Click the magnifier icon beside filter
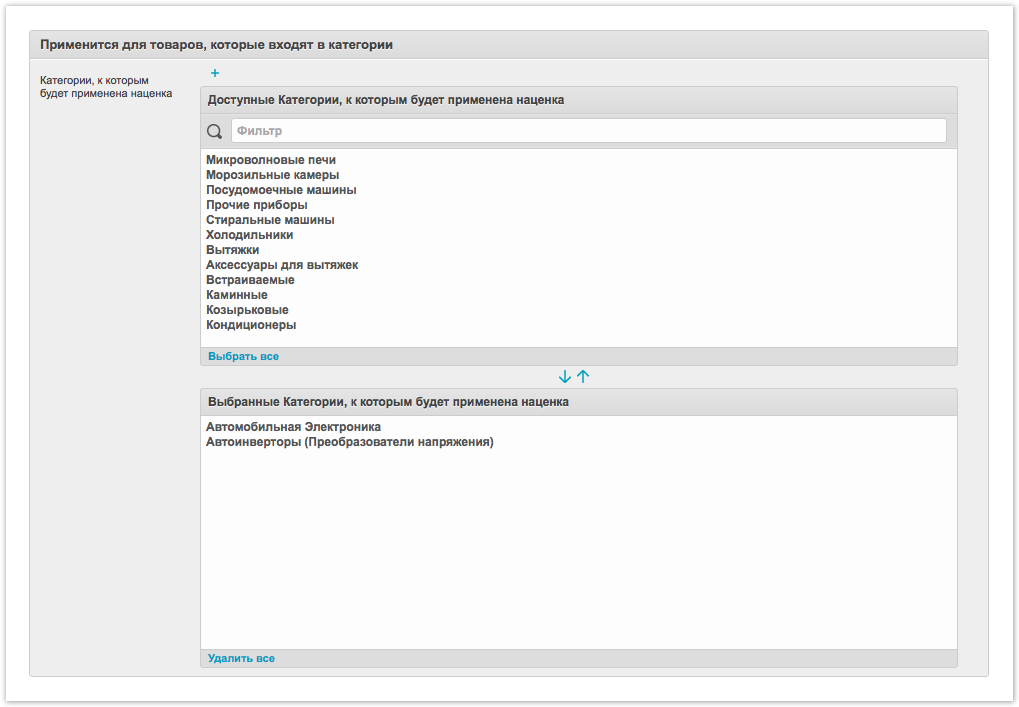Screen dimensions: 1019x707 click(214, 131)
